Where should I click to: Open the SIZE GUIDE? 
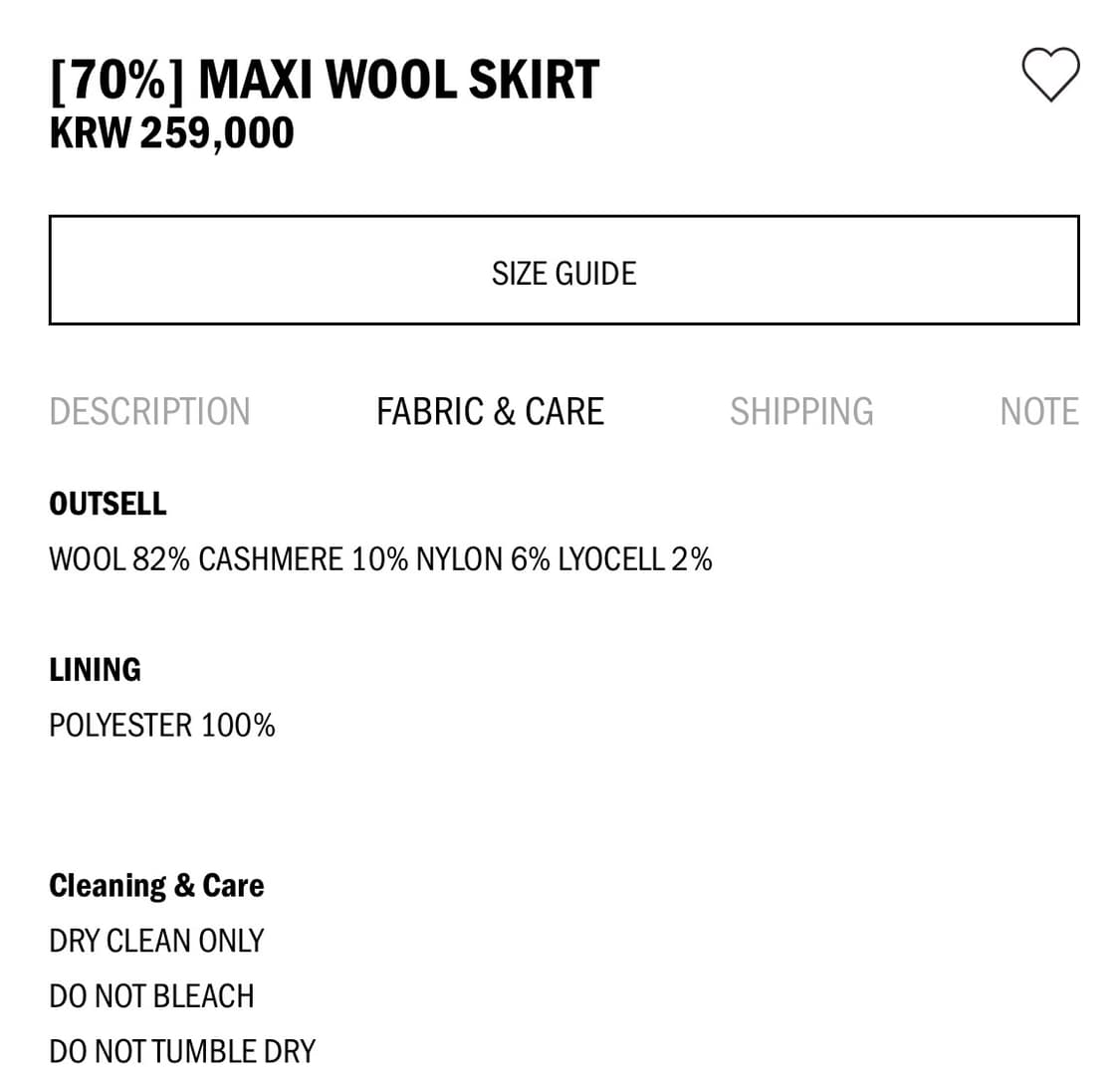[563, 272]
